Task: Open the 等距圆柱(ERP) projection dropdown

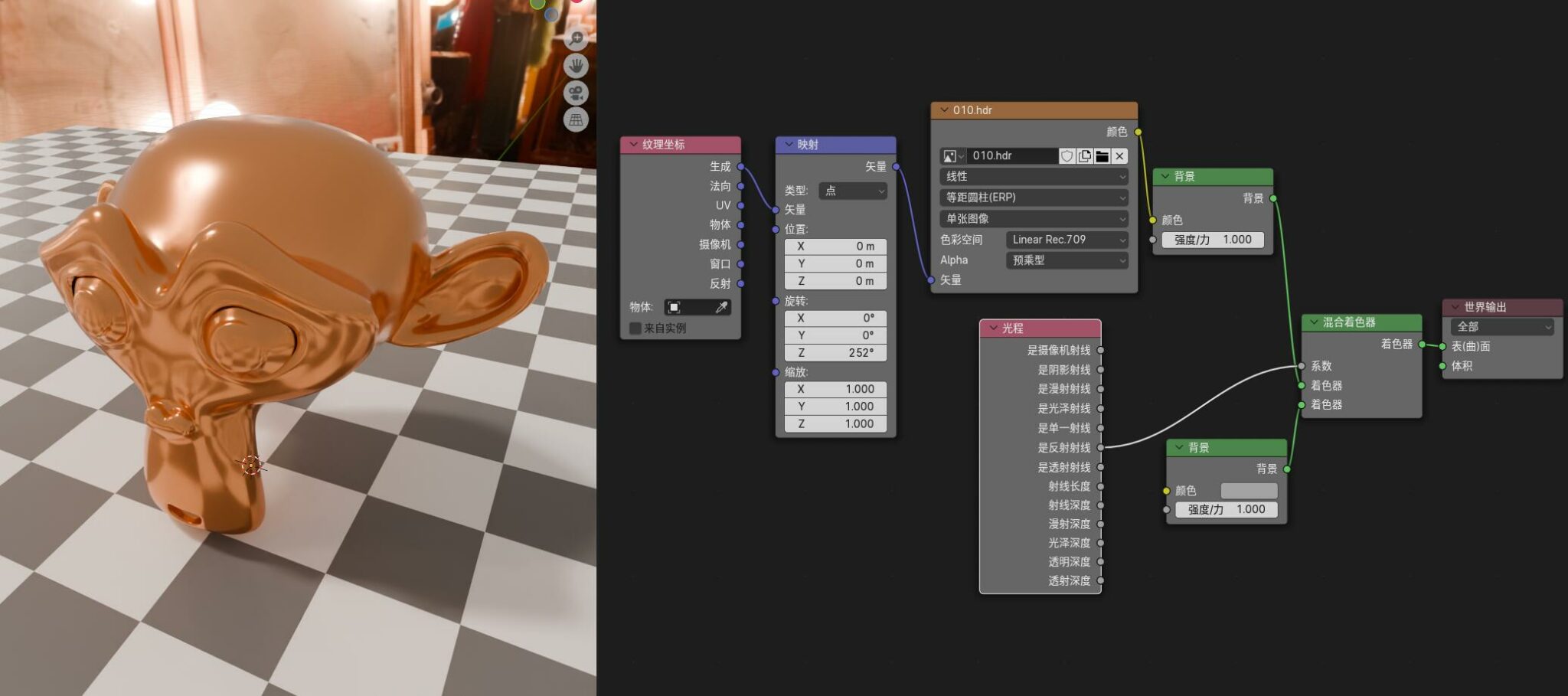Action: pos(1033,197)
